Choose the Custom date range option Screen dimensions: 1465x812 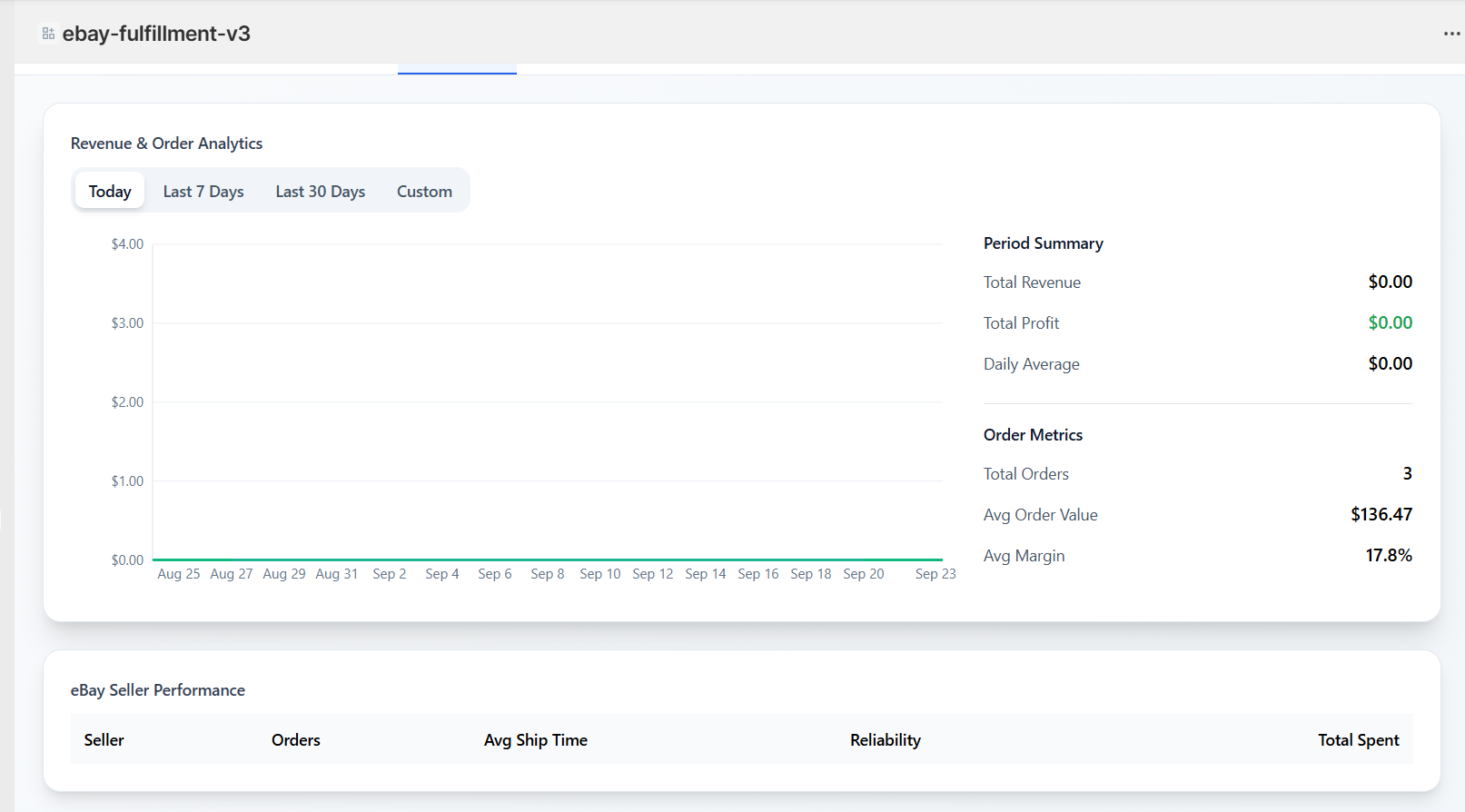click(424, 192)
